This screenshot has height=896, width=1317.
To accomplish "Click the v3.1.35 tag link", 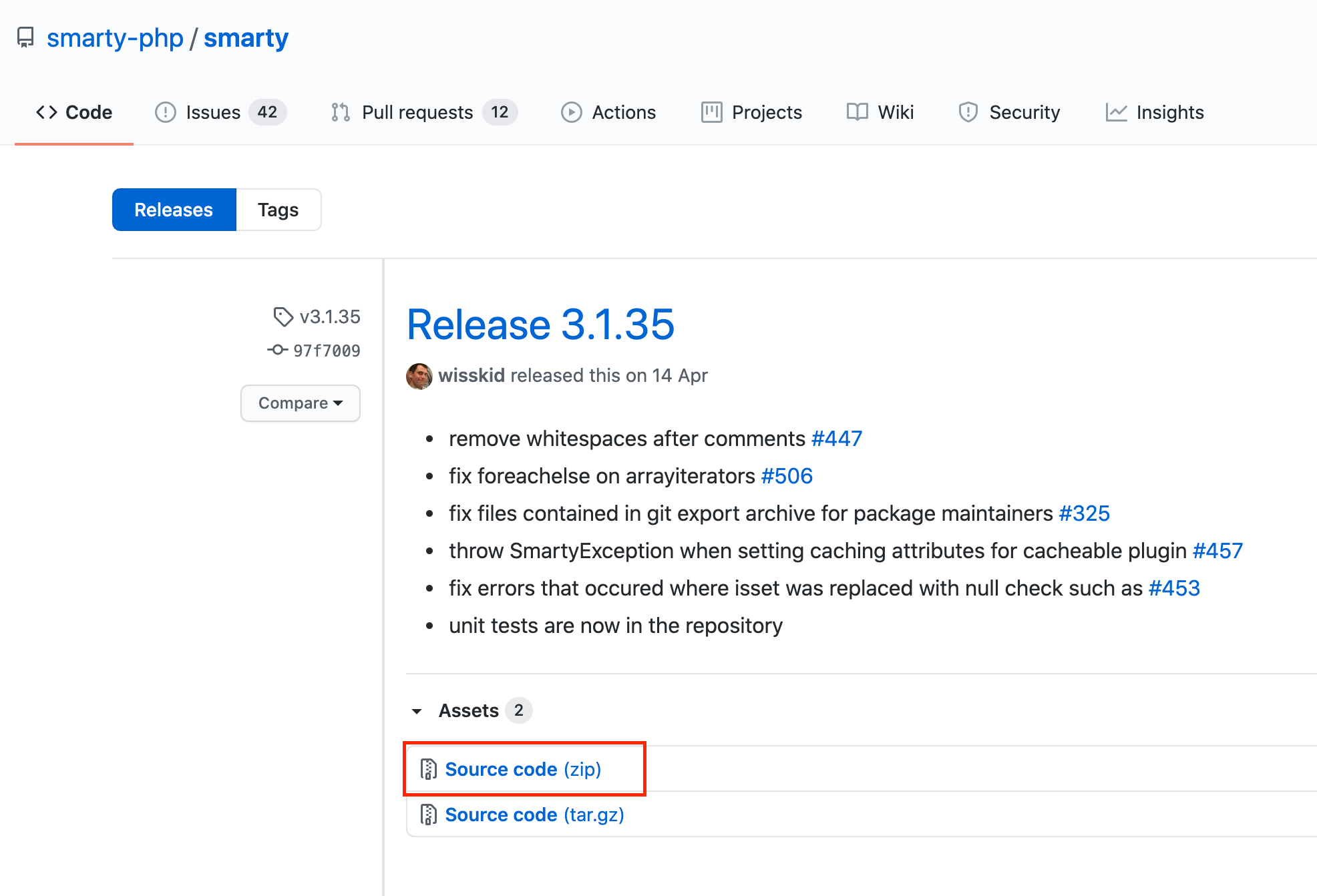I will pos(330,316).
